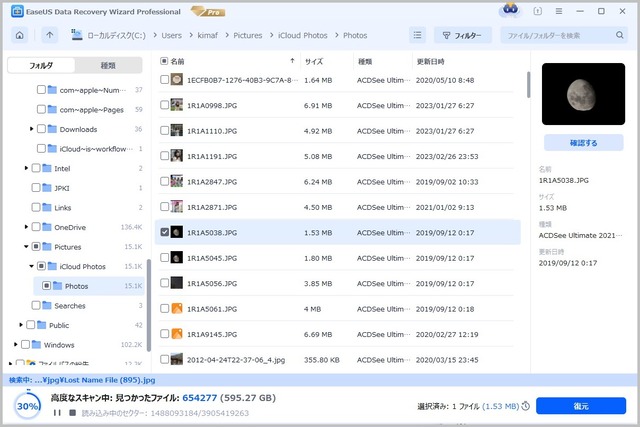
Task: Click the 1R1A5045.JPG moon thumbnail icon
Action: [177, 258]
